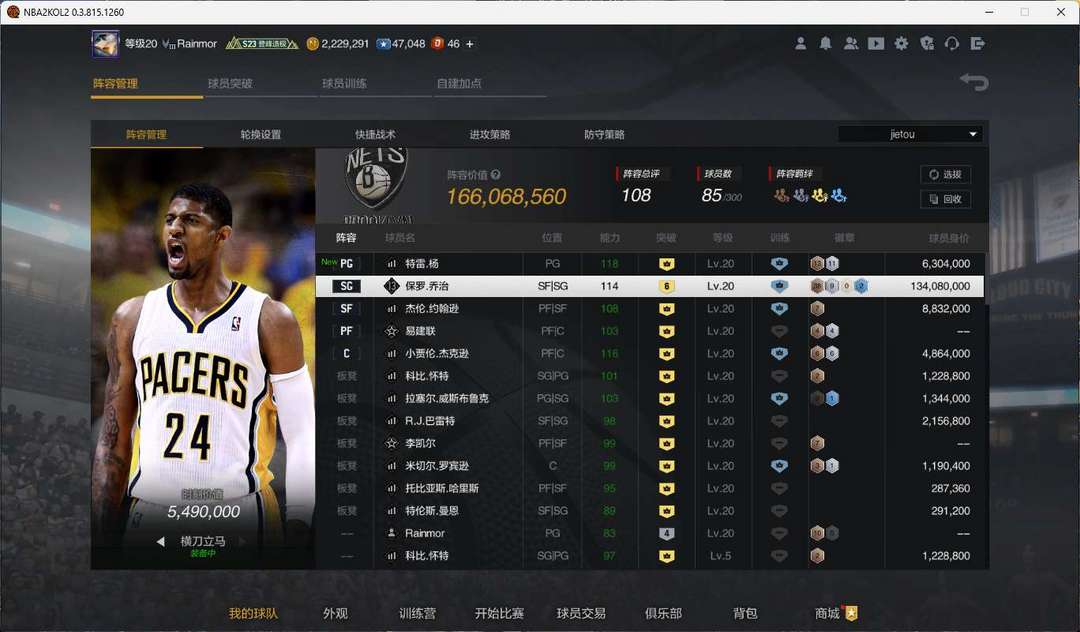Viewport: 1080px width, 632px height.
Task: Select the C lineup slot
Action: 346,354
